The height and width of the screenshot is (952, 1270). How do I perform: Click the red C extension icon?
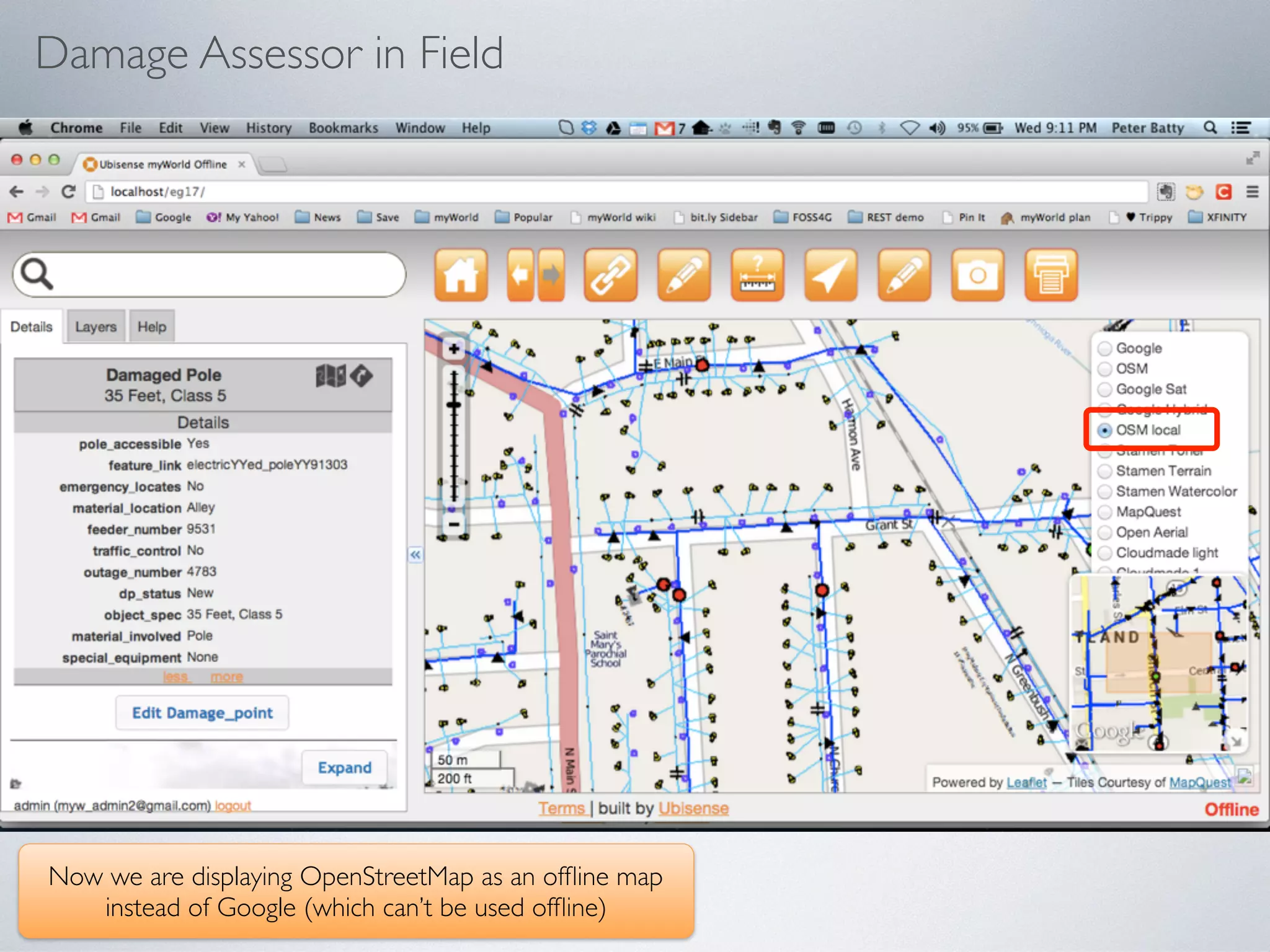pos(1223,192)
